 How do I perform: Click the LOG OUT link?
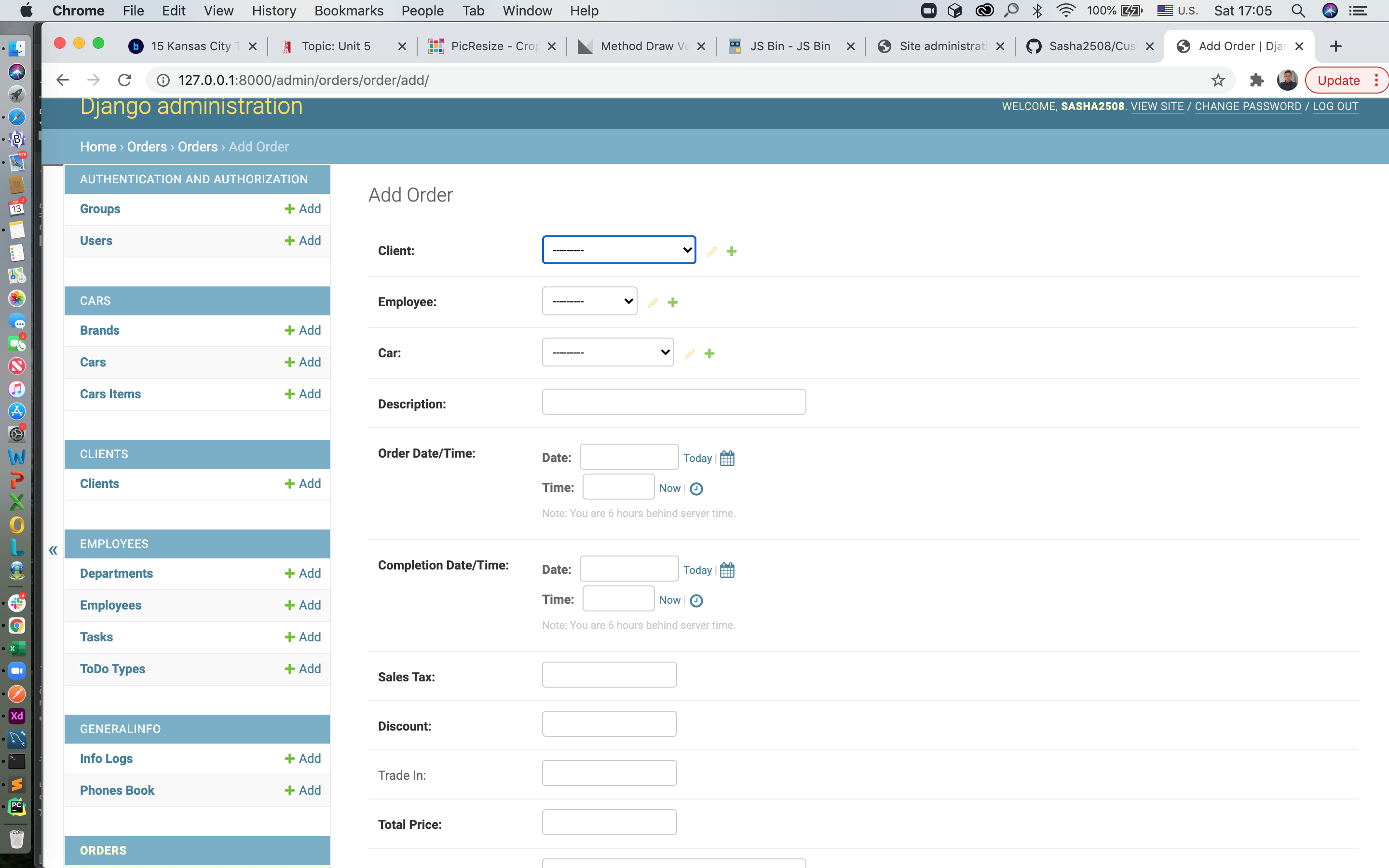[1335, 106]
